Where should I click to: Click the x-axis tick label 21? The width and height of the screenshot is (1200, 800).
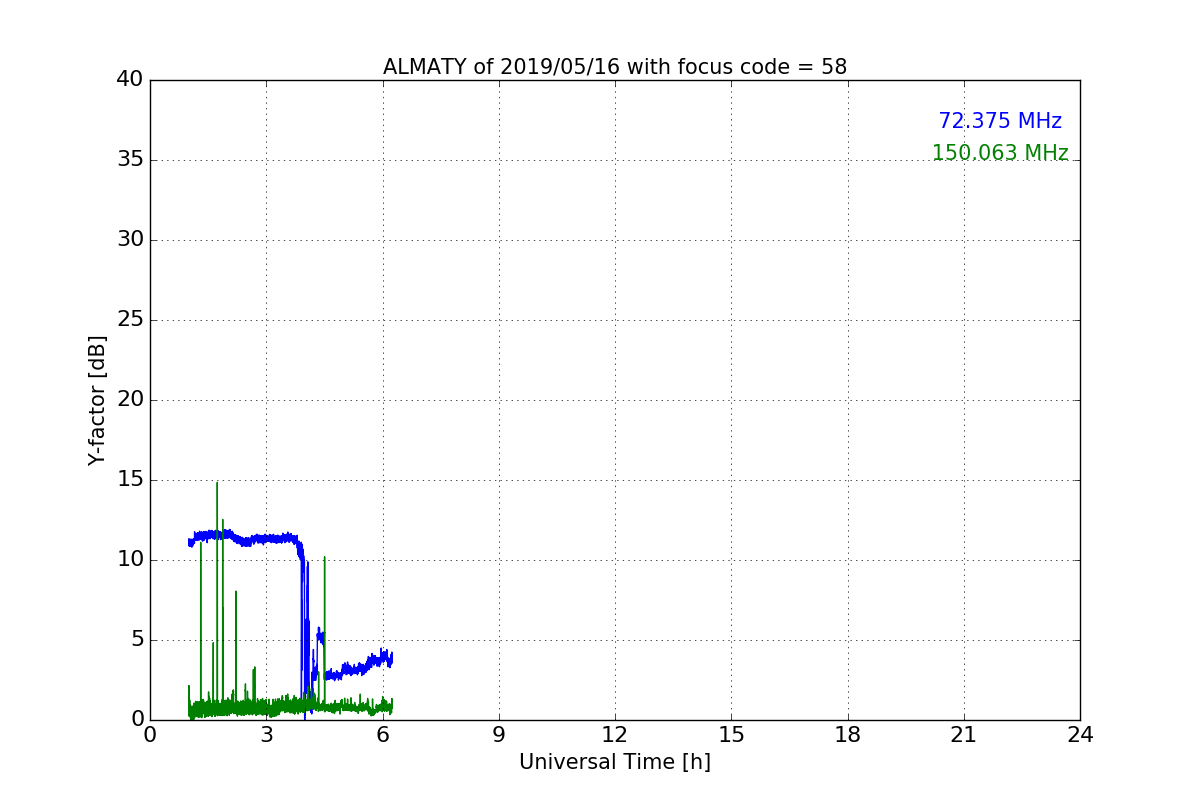click(x=964, y=735)
